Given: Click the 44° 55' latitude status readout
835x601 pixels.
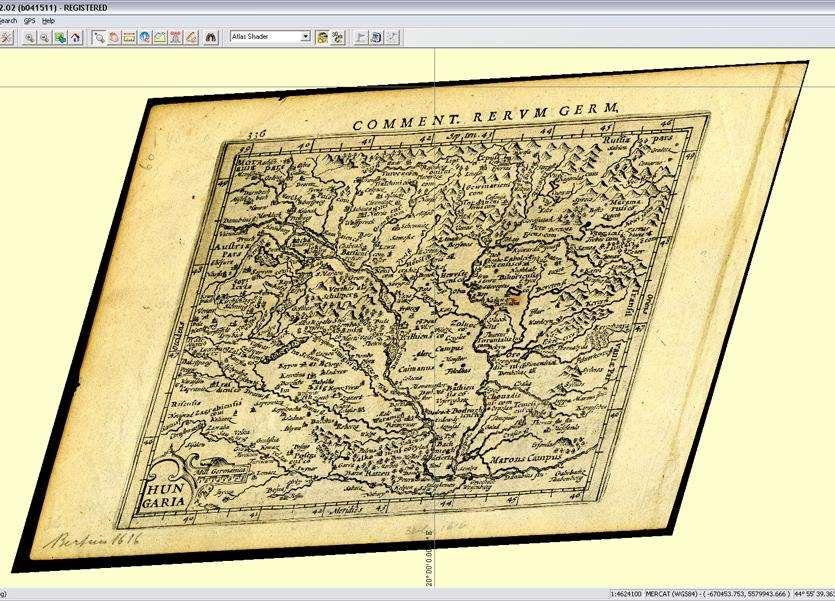Looking at the screenshot, I should [814, 594].
